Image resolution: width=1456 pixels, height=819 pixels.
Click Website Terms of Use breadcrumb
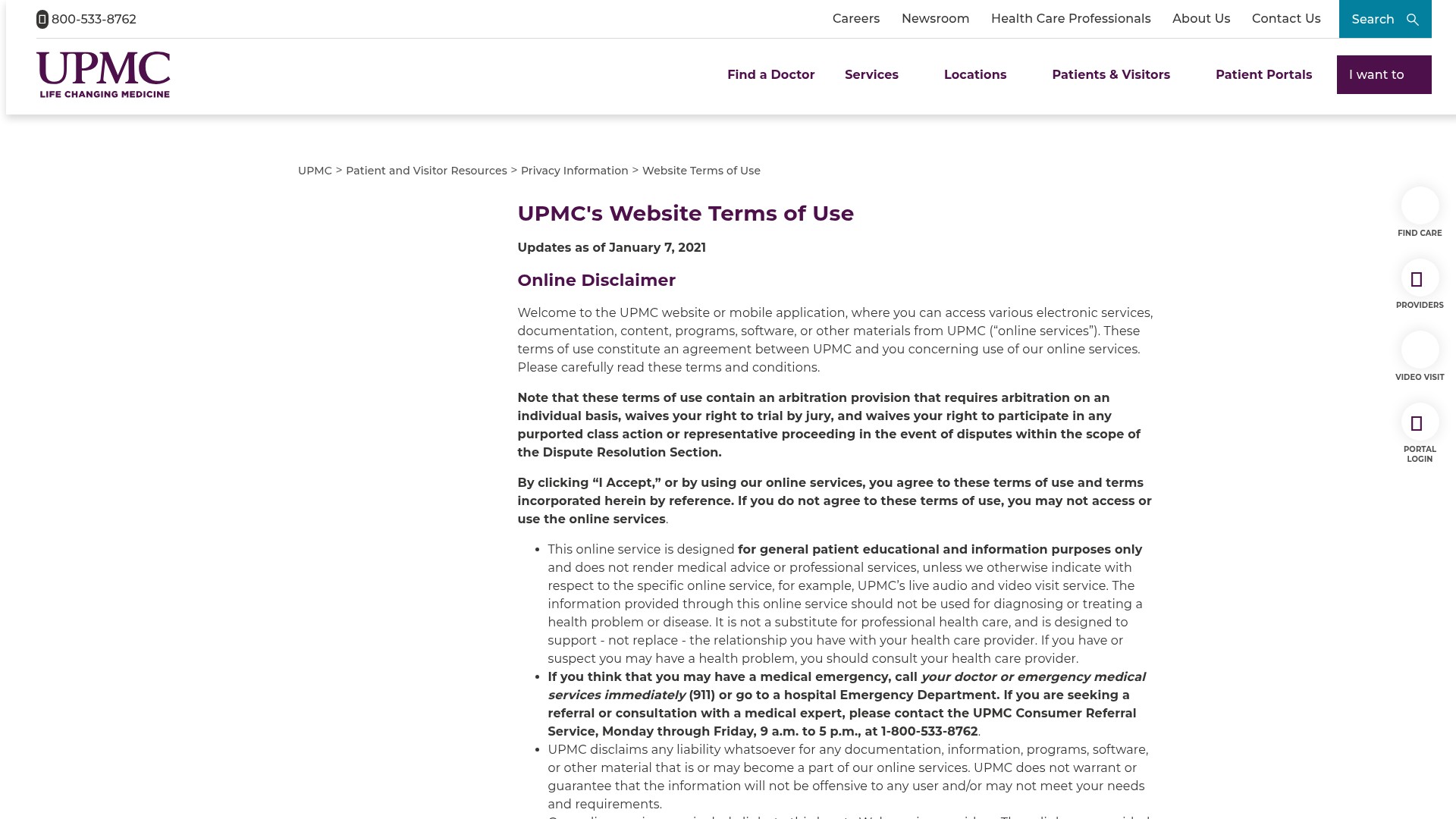click(x=701, y=171)
